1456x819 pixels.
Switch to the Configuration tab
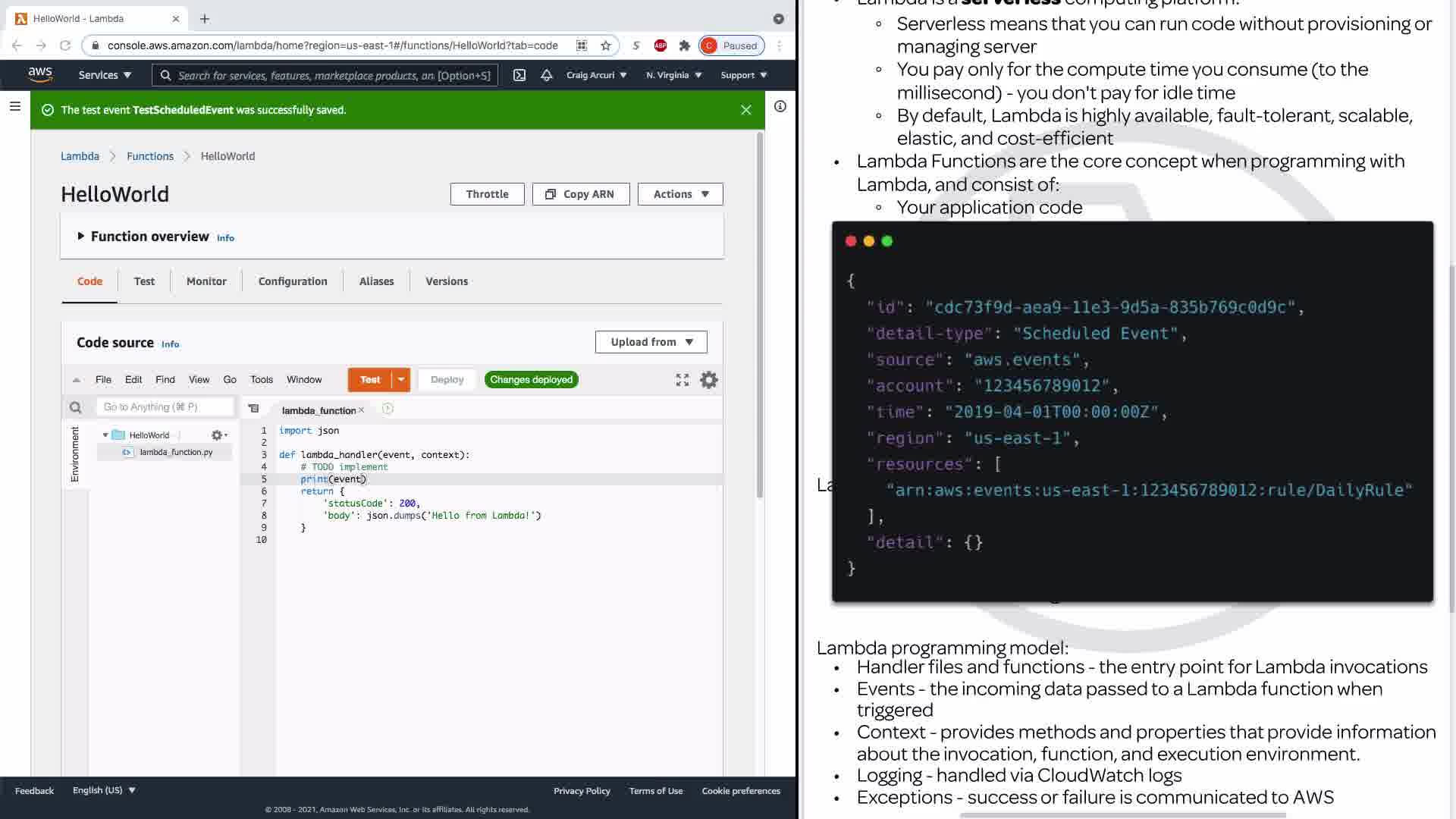[293, 281]
